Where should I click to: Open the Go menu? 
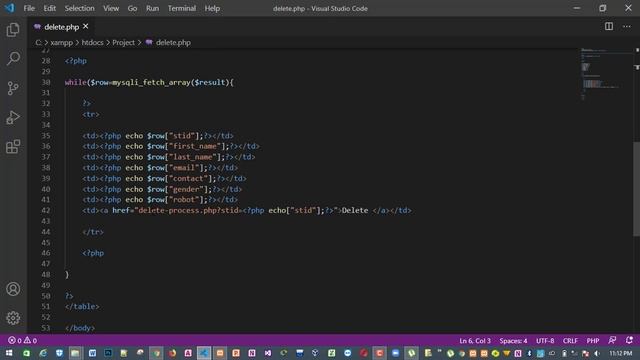pyautogui.click(x=132, y=8)
